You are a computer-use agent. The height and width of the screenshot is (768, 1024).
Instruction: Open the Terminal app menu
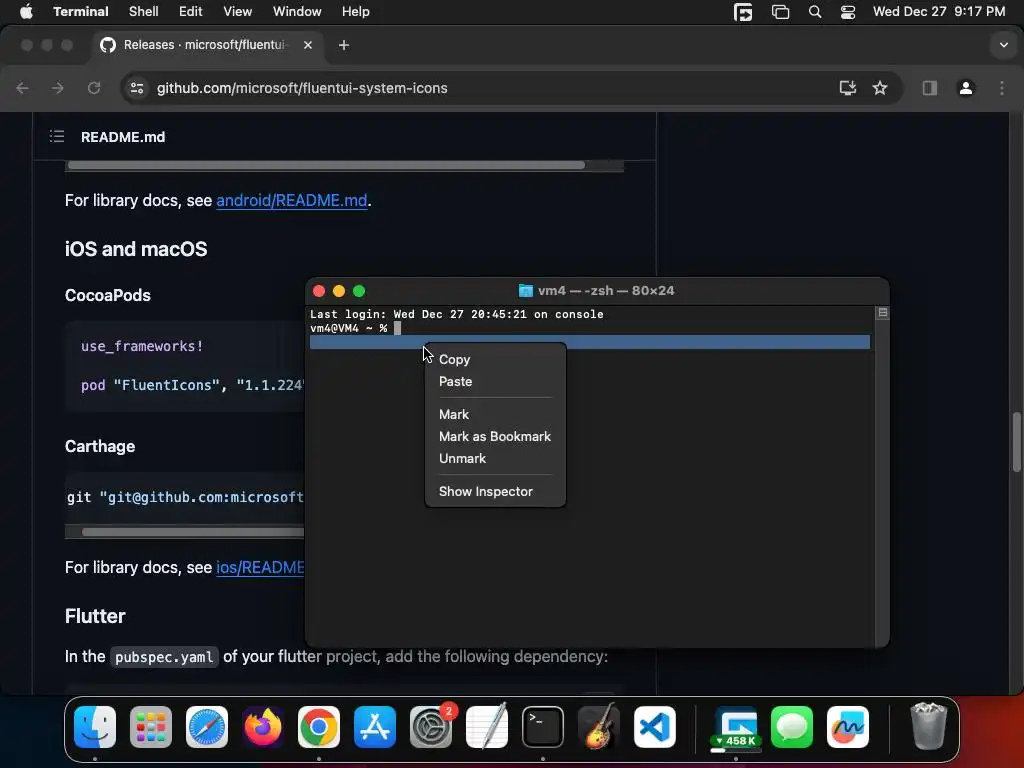click(x=81, y=12)
